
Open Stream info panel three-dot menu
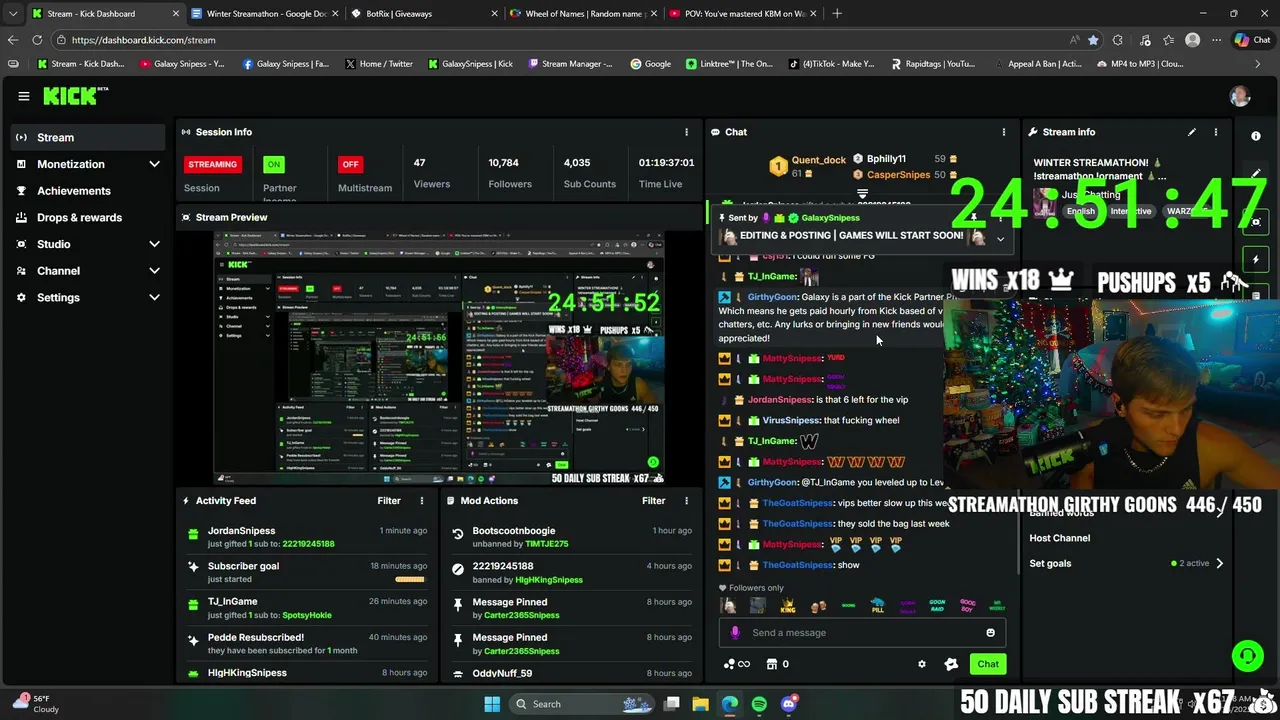click(1216, 132)
